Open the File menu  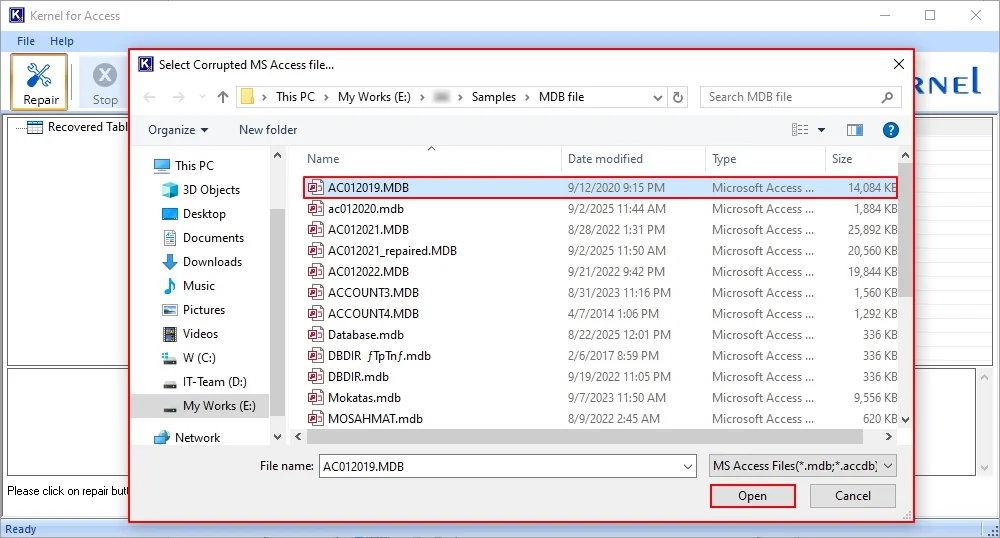click(x=26, y=41)
